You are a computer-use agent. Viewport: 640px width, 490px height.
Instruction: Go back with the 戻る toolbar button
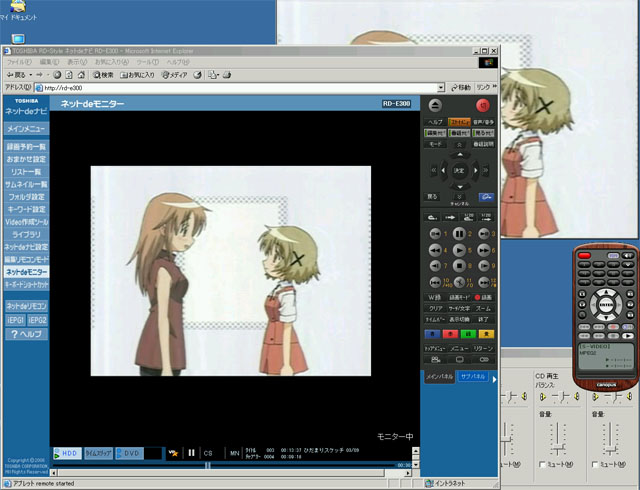pos(16,75)
